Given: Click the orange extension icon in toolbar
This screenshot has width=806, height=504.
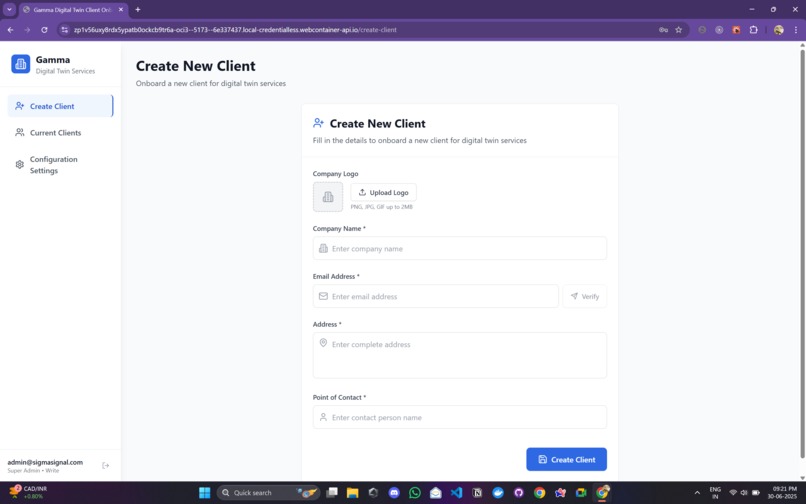Looking at the screenshot, I should click(x=736, y=30).
